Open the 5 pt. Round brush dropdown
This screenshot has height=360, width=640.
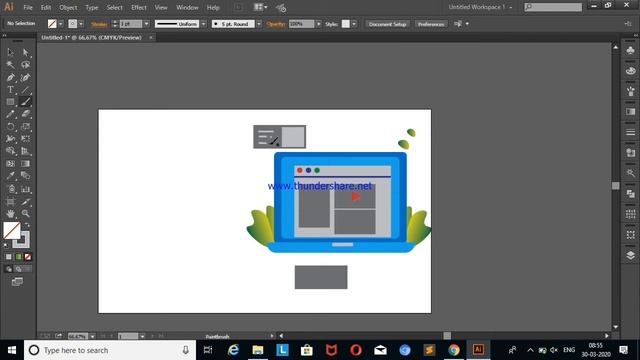pos(258,24)
